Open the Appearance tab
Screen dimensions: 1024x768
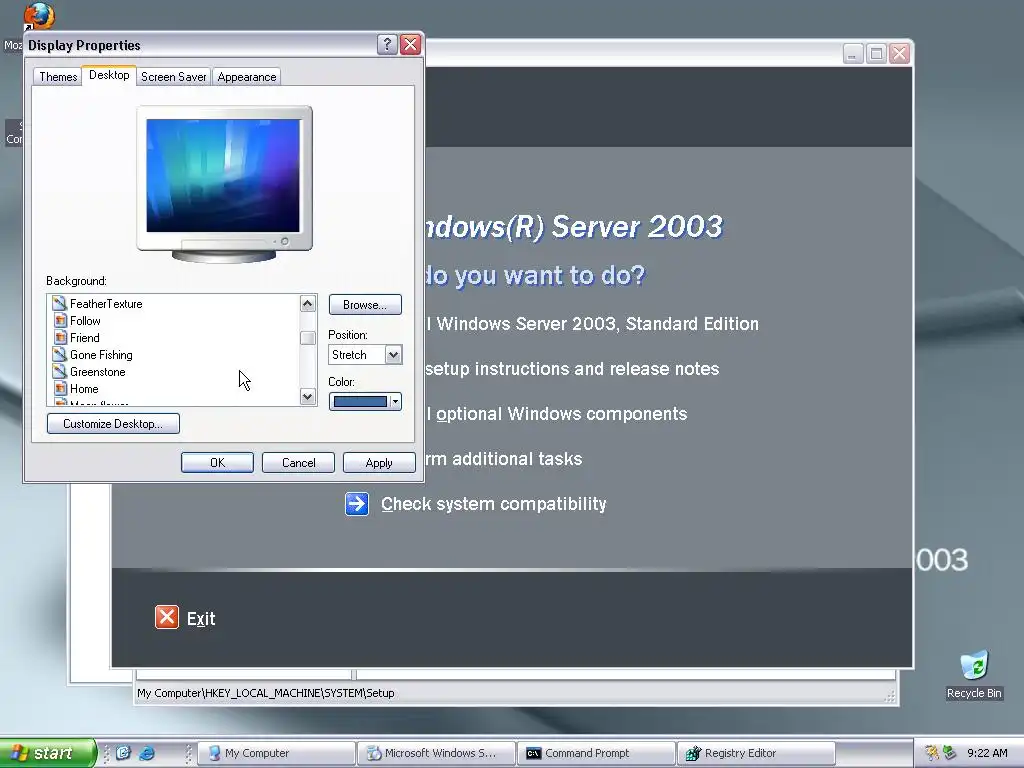[x=246, y=76]
